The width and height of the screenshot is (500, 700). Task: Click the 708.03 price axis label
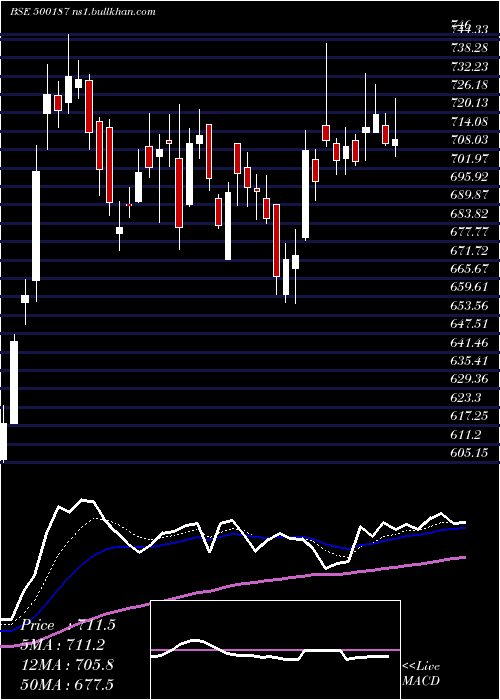click(x=470, y=140)
